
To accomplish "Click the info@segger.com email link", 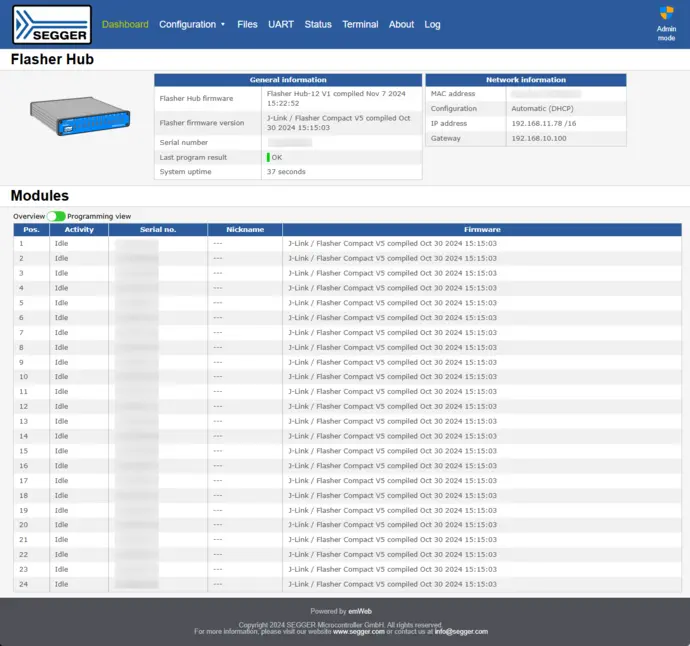I will click(x=461, y=632).
